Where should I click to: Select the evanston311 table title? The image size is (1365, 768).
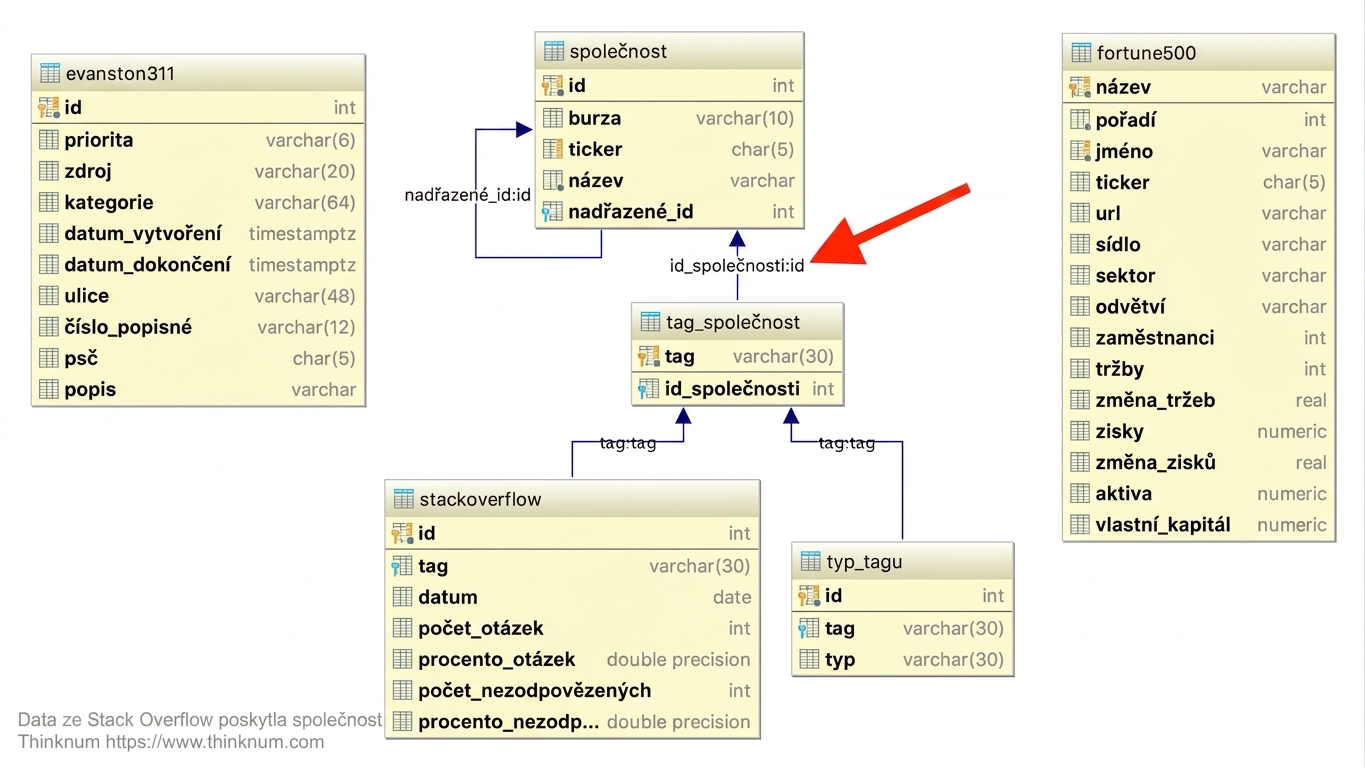click(120, 73)
